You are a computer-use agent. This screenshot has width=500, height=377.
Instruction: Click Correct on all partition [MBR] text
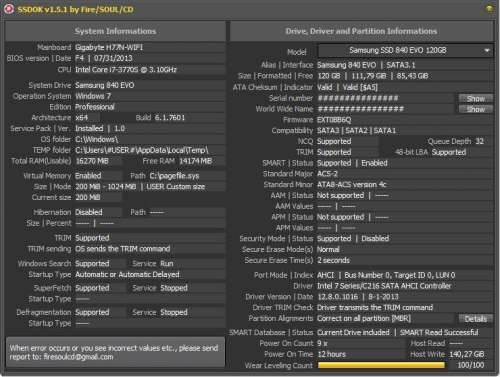tap(364, 319)
